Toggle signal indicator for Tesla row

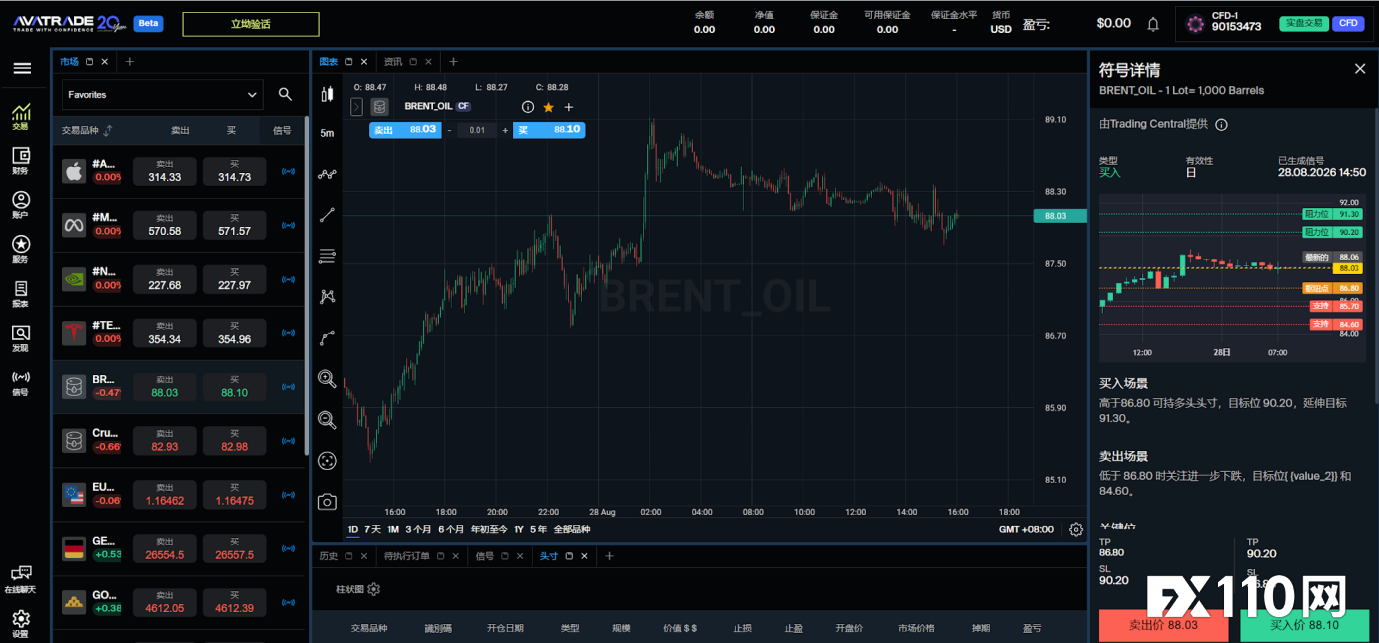(289, 333)
